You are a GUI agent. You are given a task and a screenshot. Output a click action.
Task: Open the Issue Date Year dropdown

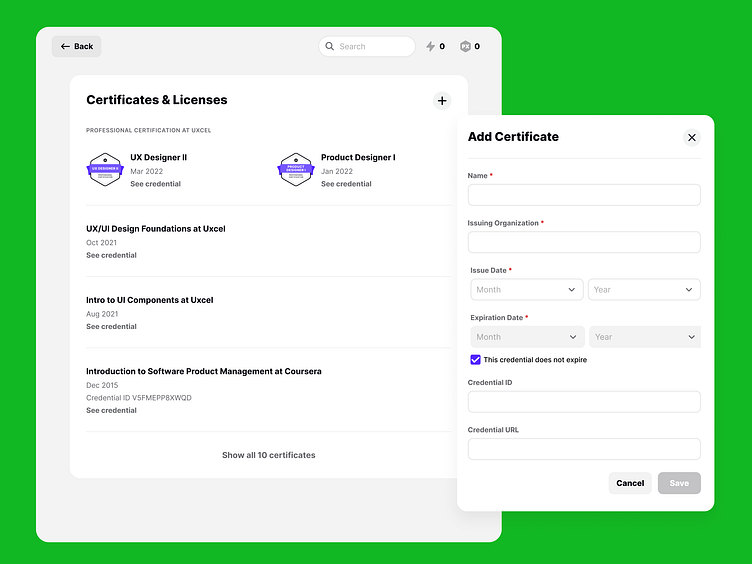point(644,290)
